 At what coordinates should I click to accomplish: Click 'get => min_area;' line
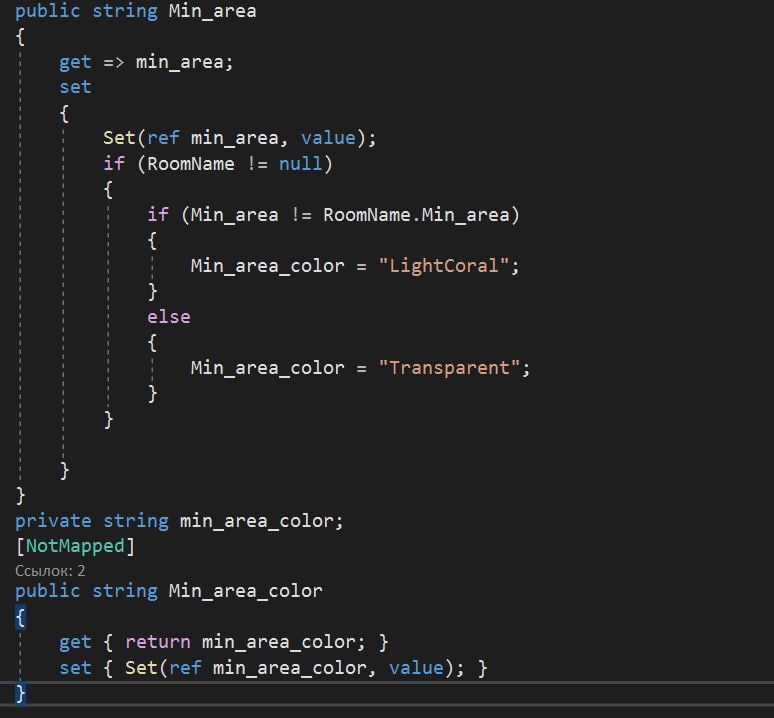146,62
